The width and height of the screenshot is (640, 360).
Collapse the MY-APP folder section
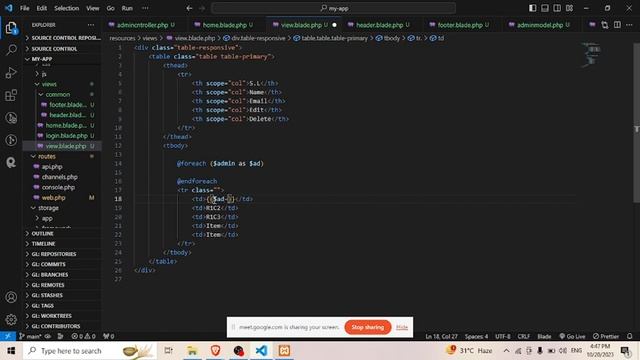(x=62, y=59)
